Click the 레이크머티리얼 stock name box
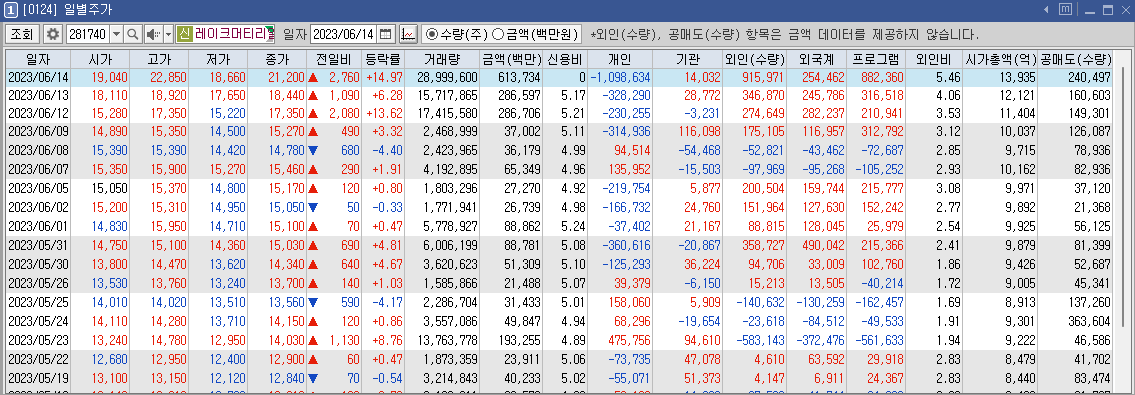 [x=225, y=34]
